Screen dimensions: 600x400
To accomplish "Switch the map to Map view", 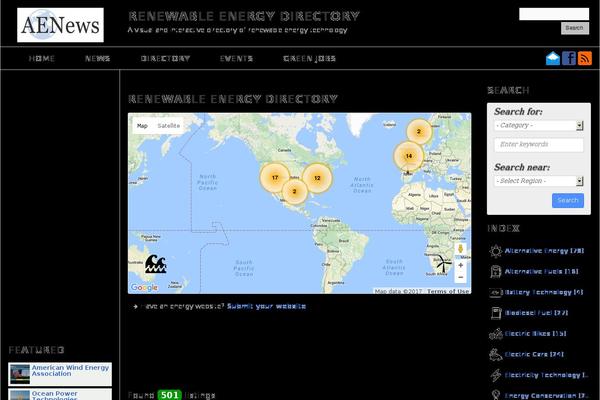I will [x=142, y=126].
